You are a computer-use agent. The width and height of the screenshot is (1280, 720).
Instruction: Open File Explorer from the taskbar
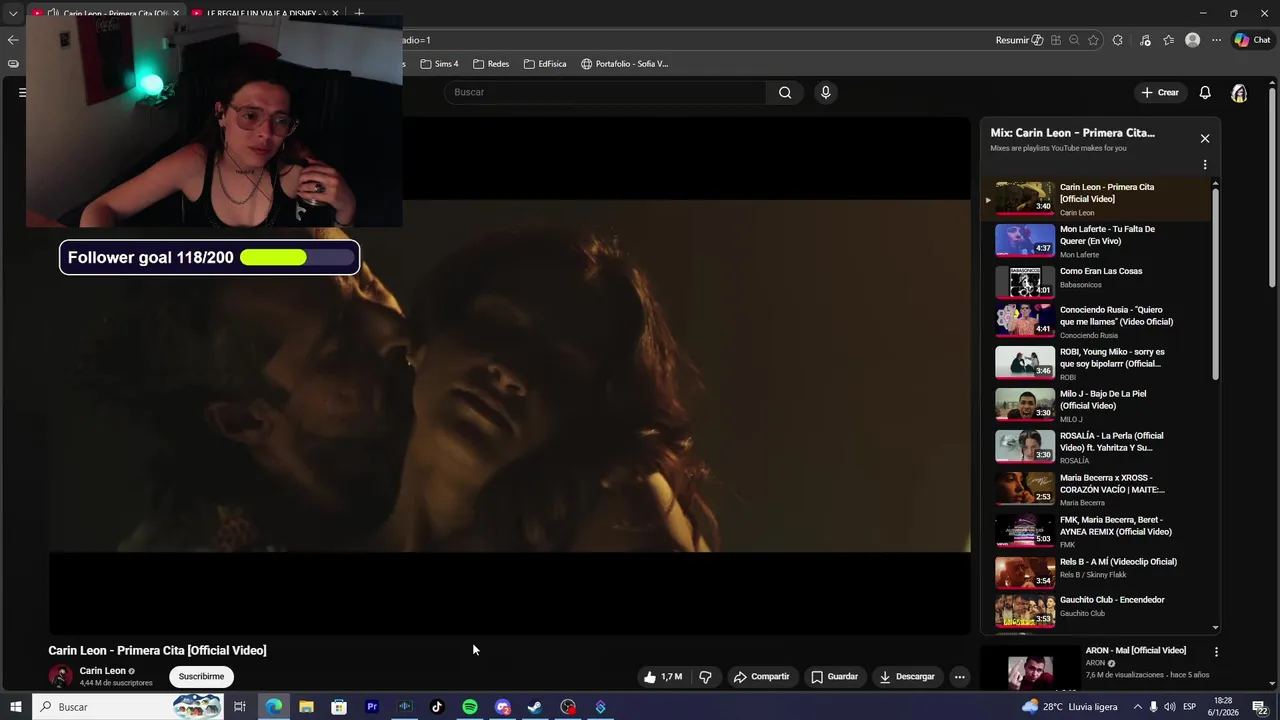click(x=306, y=707)
